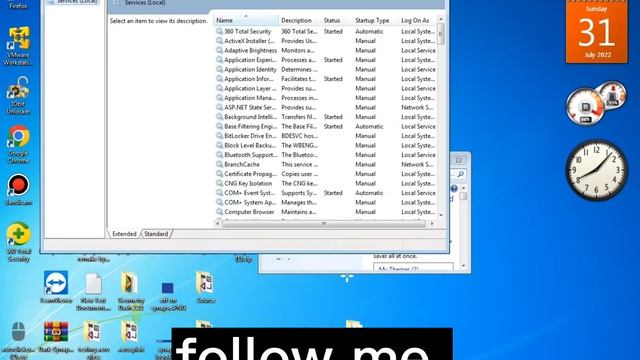Click the gear icon for 360 Total Security service
Image resolution: width=640 pixels, height=360 pixels.
219,31
